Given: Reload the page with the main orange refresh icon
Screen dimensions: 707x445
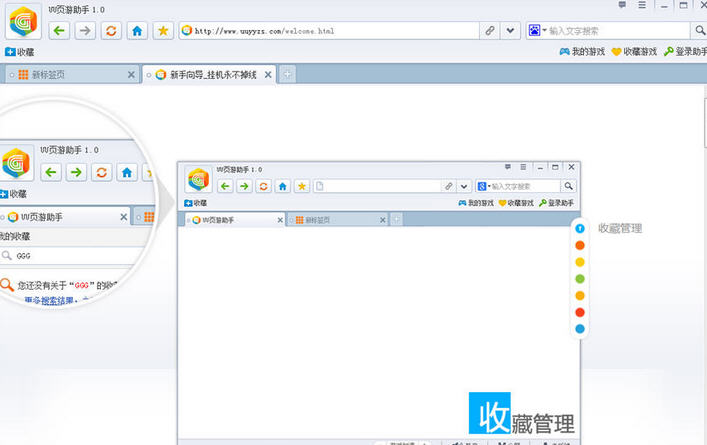Looking at the screenshot, I should [111, 31].
